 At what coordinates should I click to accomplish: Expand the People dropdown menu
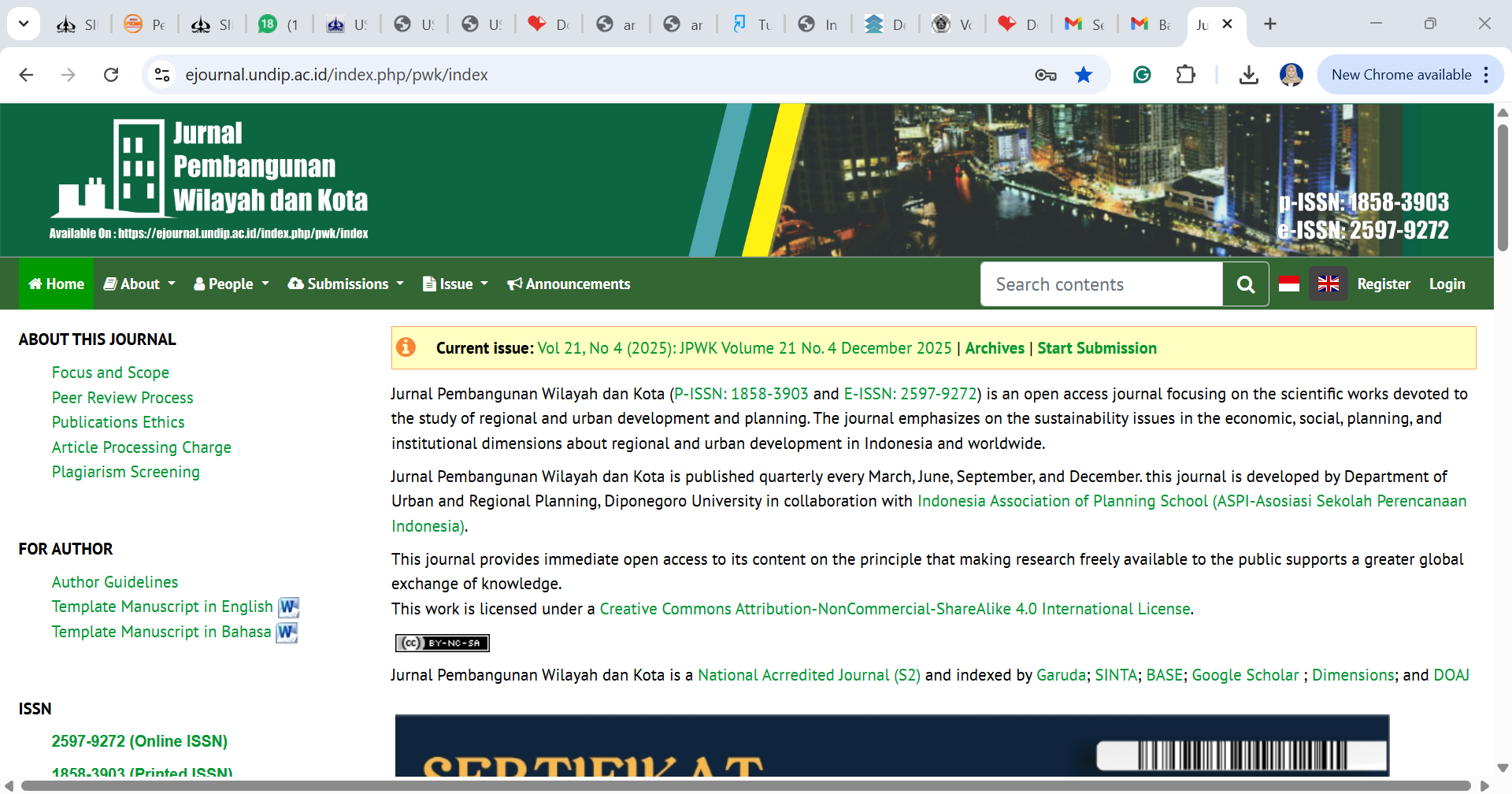click(231, 284)
